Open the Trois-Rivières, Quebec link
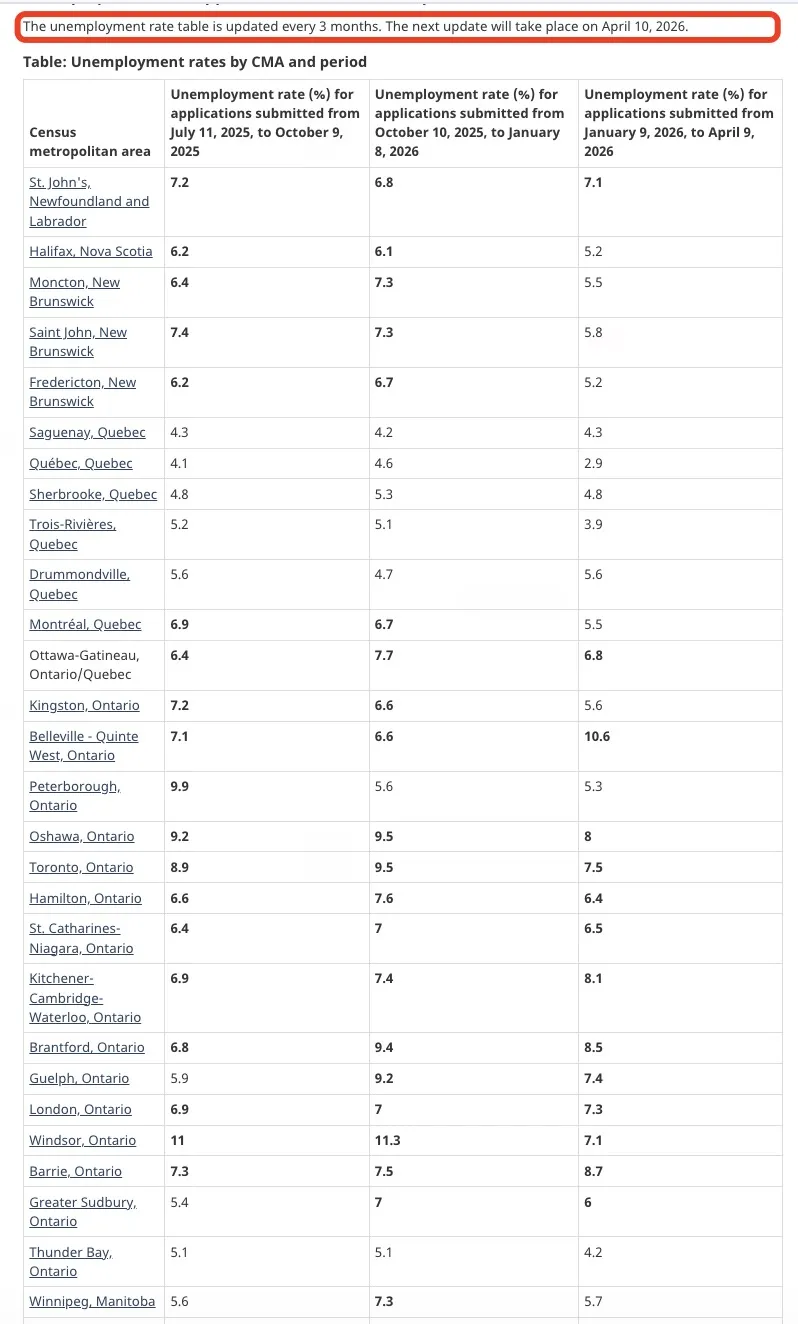This screenshot has height=1324, width=798. [72, 534]
